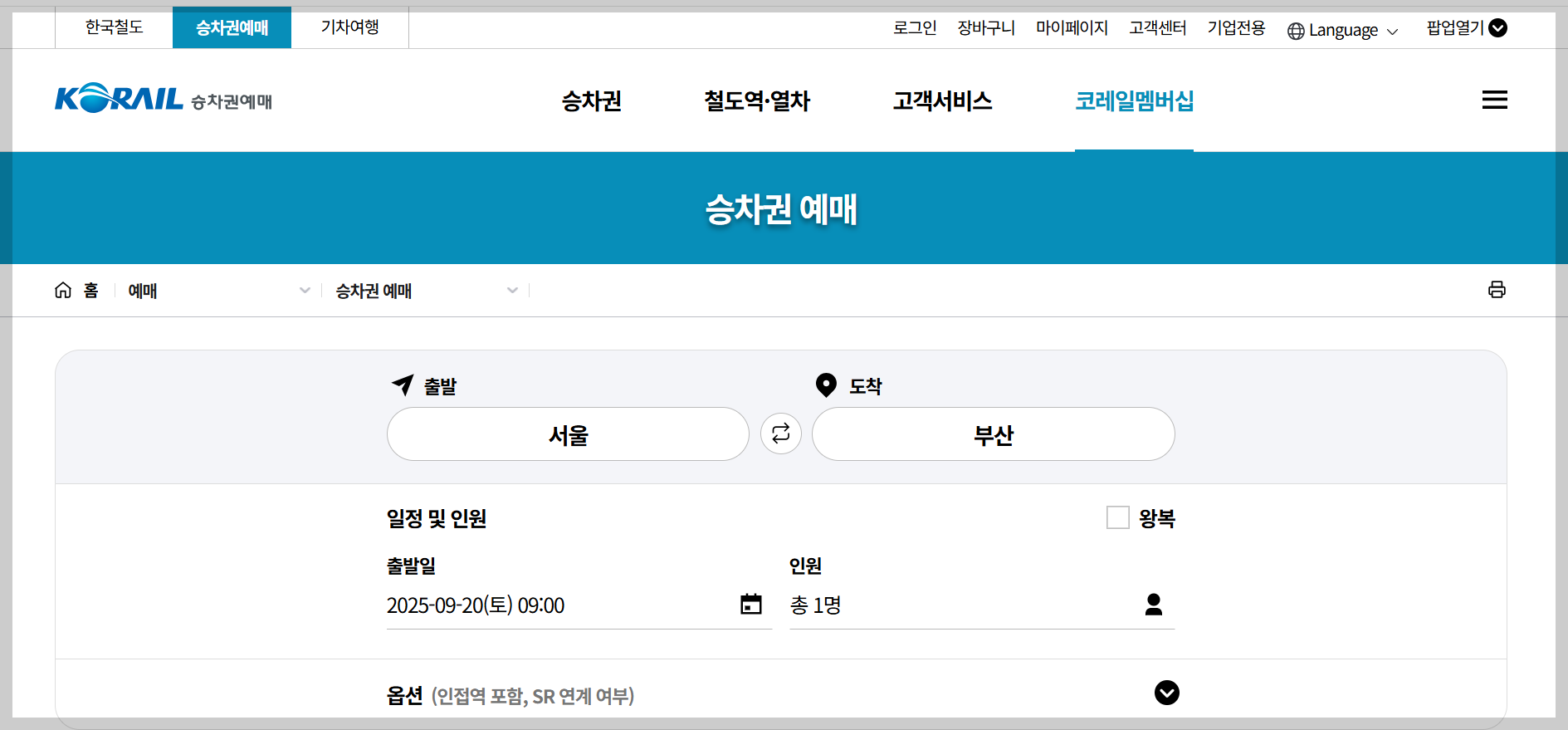
Task: Switch to the 한국철도 tab
Action: coord(115,27)
